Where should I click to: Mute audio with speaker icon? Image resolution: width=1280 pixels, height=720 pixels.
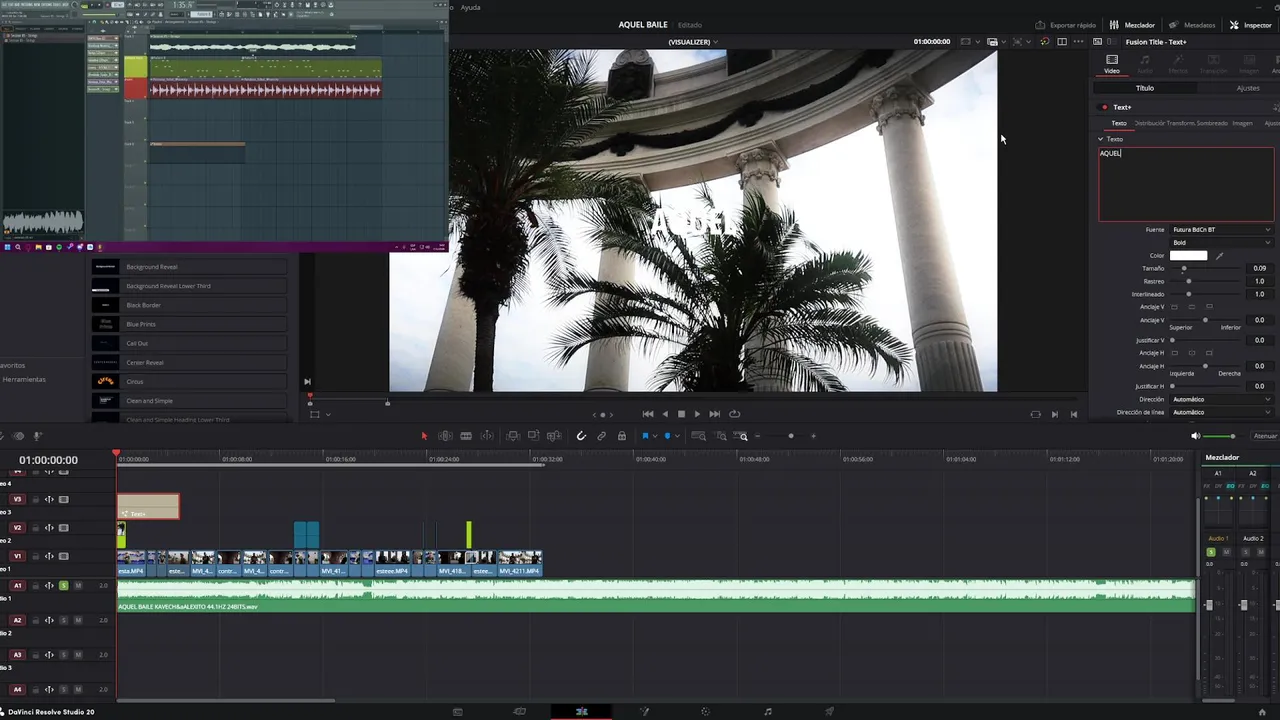[1195, 436]
